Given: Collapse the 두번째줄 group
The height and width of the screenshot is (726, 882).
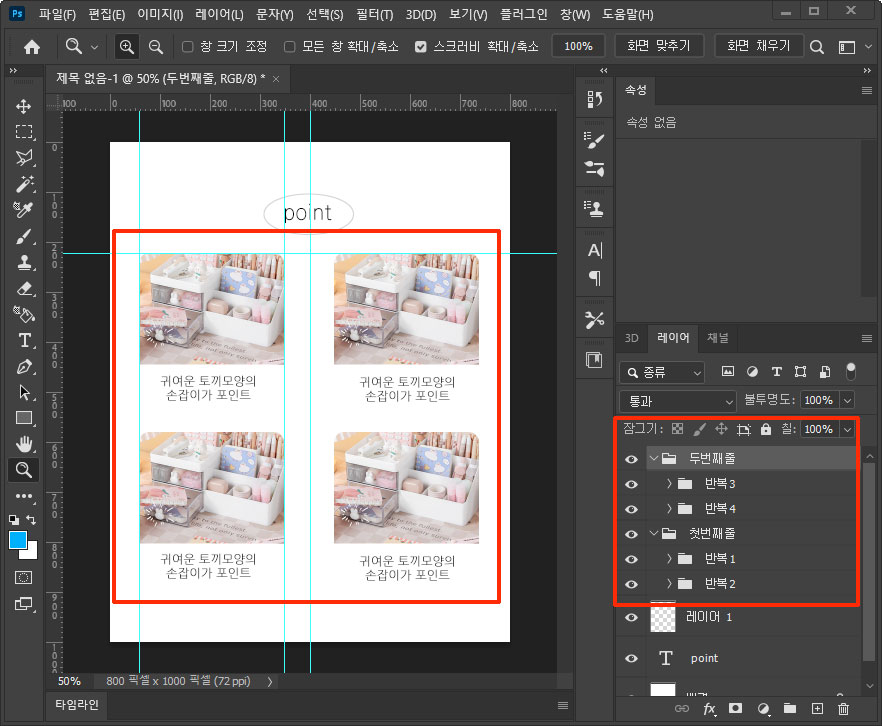Looking at the screenshot, I should pyautogui.click(x=654, y=458).
